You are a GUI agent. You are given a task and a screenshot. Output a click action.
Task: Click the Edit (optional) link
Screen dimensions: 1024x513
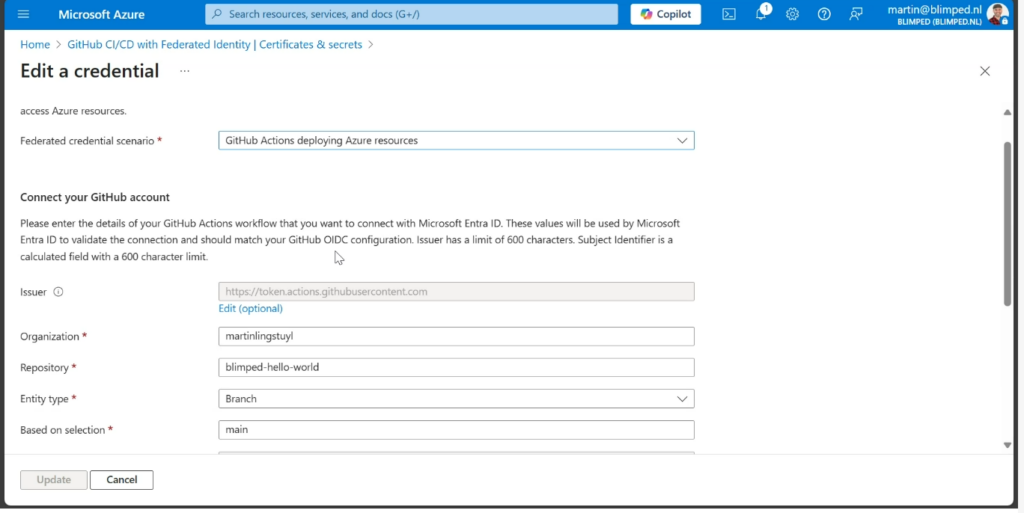pos(251,308)
